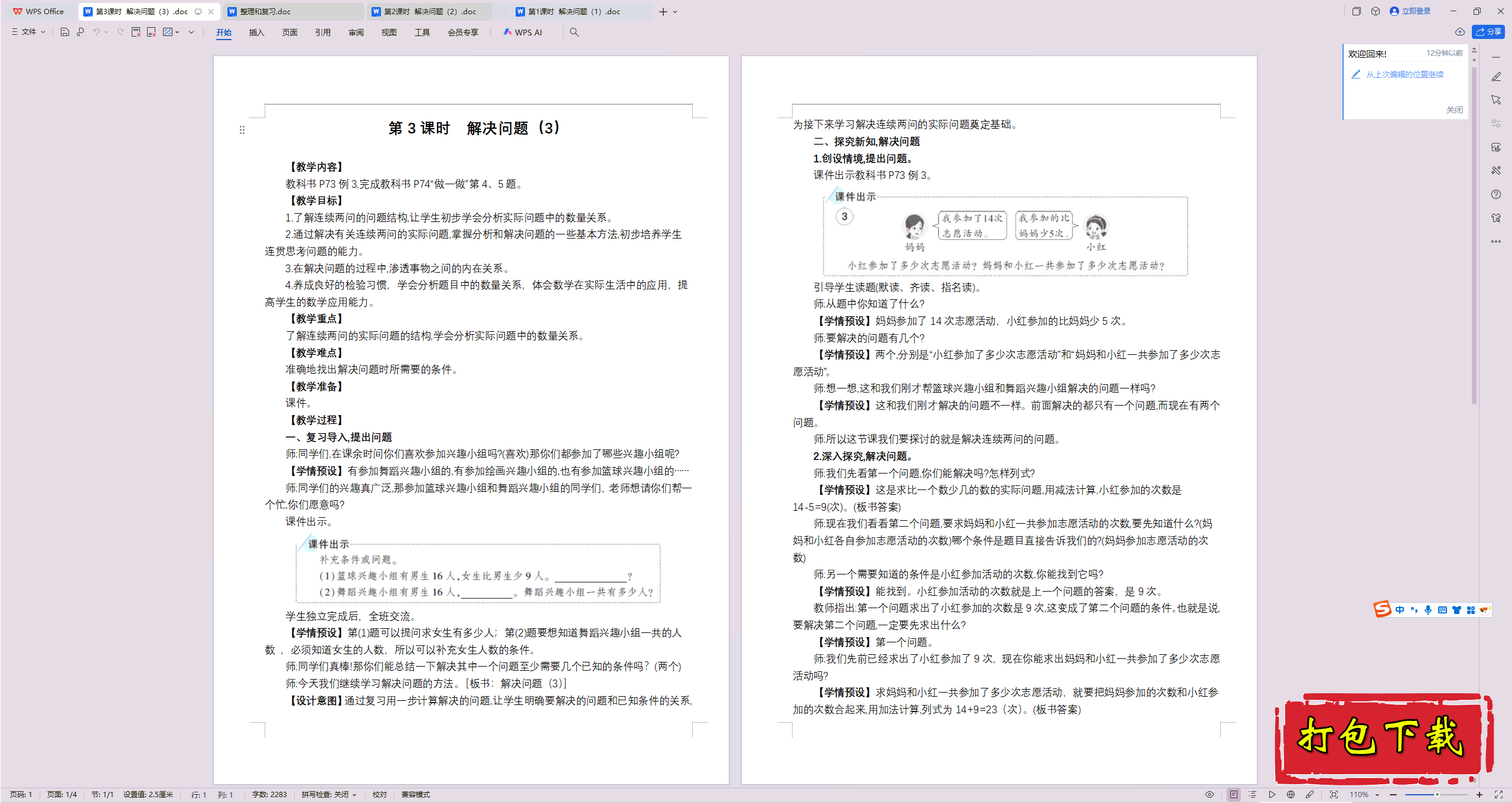Click the cube skin center icon
The image size is (1512, 803).
pos(1376,11)
